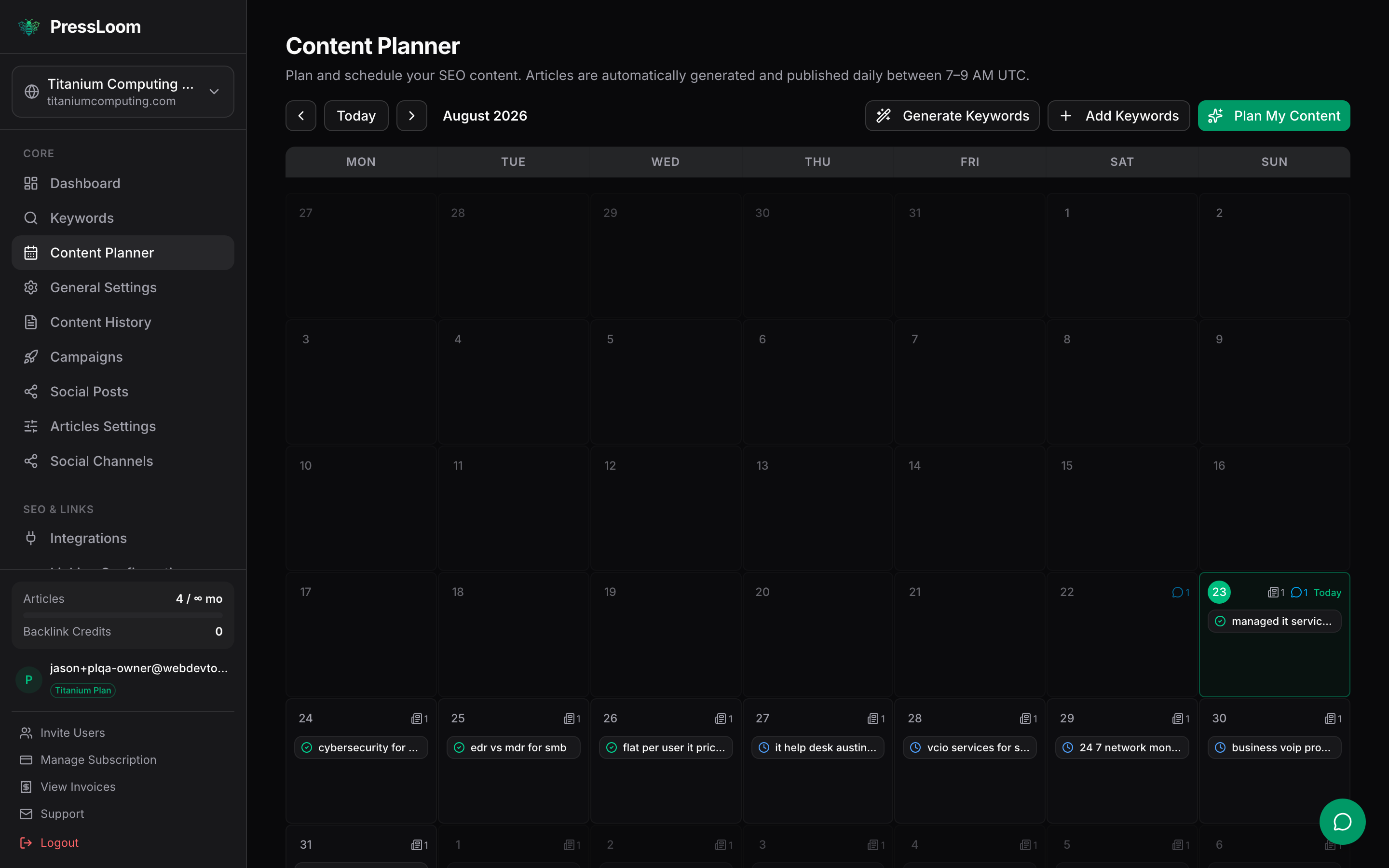Click the article count icon on August 25
Image resolution: width=1389 pixels, height=868 pixels.
pyautogui.click(x=569, y=719)
